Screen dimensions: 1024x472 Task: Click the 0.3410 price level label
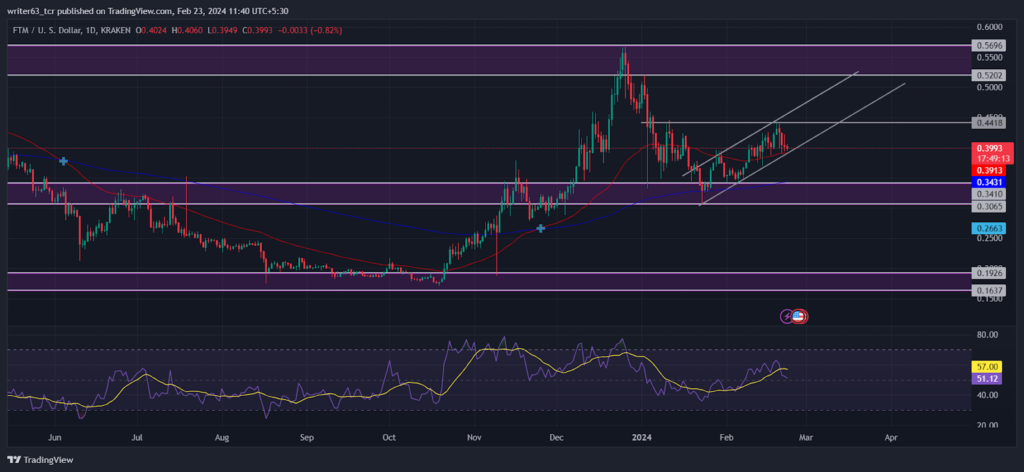coord(988,194)
